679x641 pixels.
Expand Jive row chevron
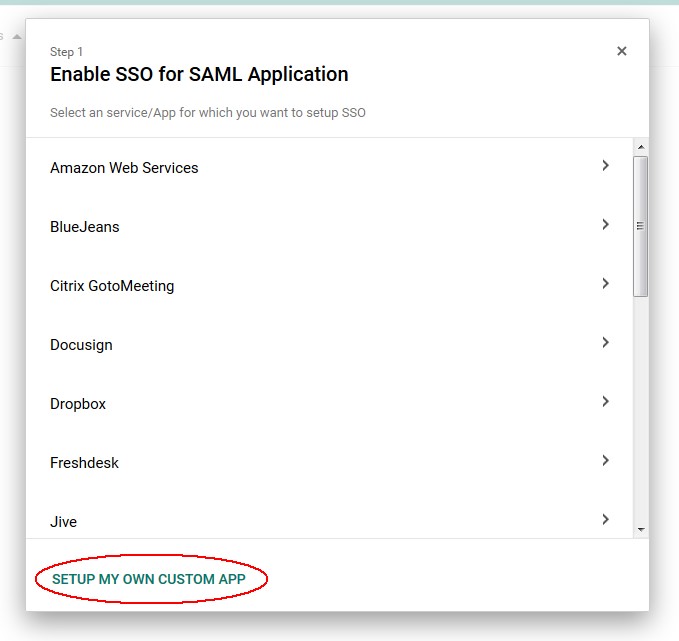coord(605,519)
